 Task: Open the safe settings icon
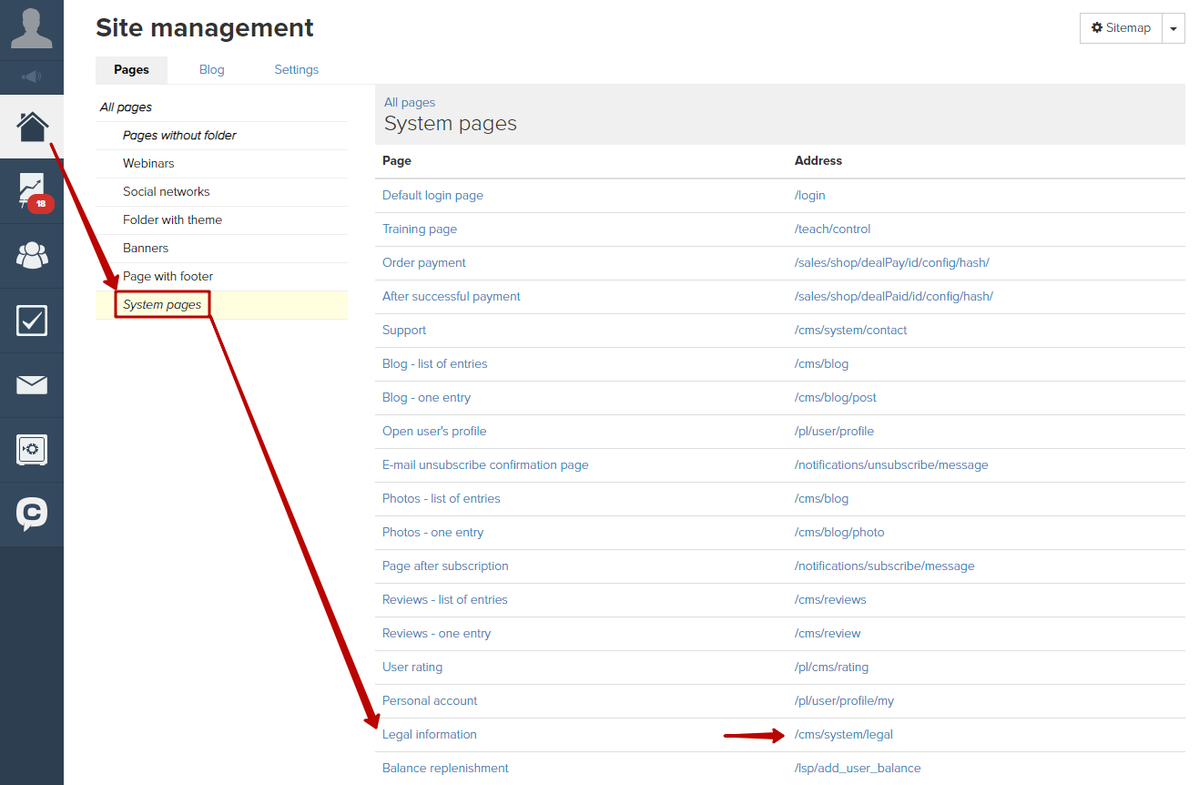(x=31, y=449)
